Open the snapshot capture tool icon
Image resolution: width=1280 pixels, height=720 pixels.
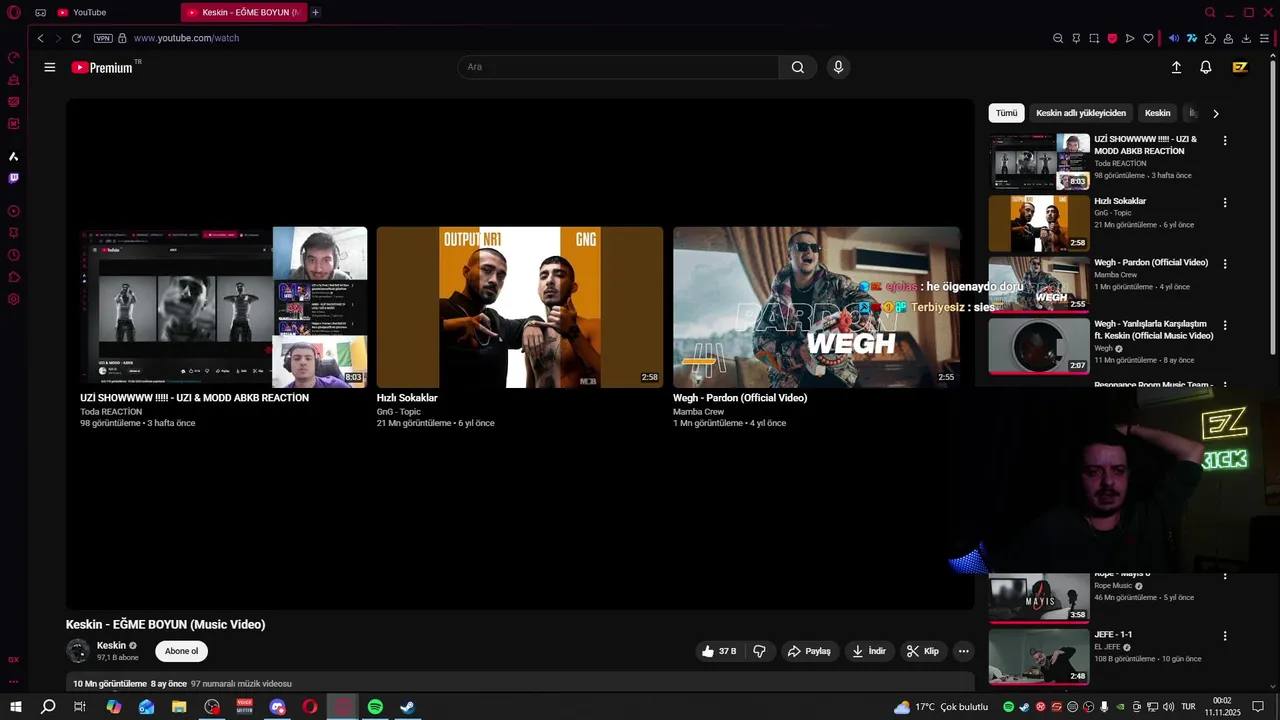pyautogui.click(x=1094, y=38)
